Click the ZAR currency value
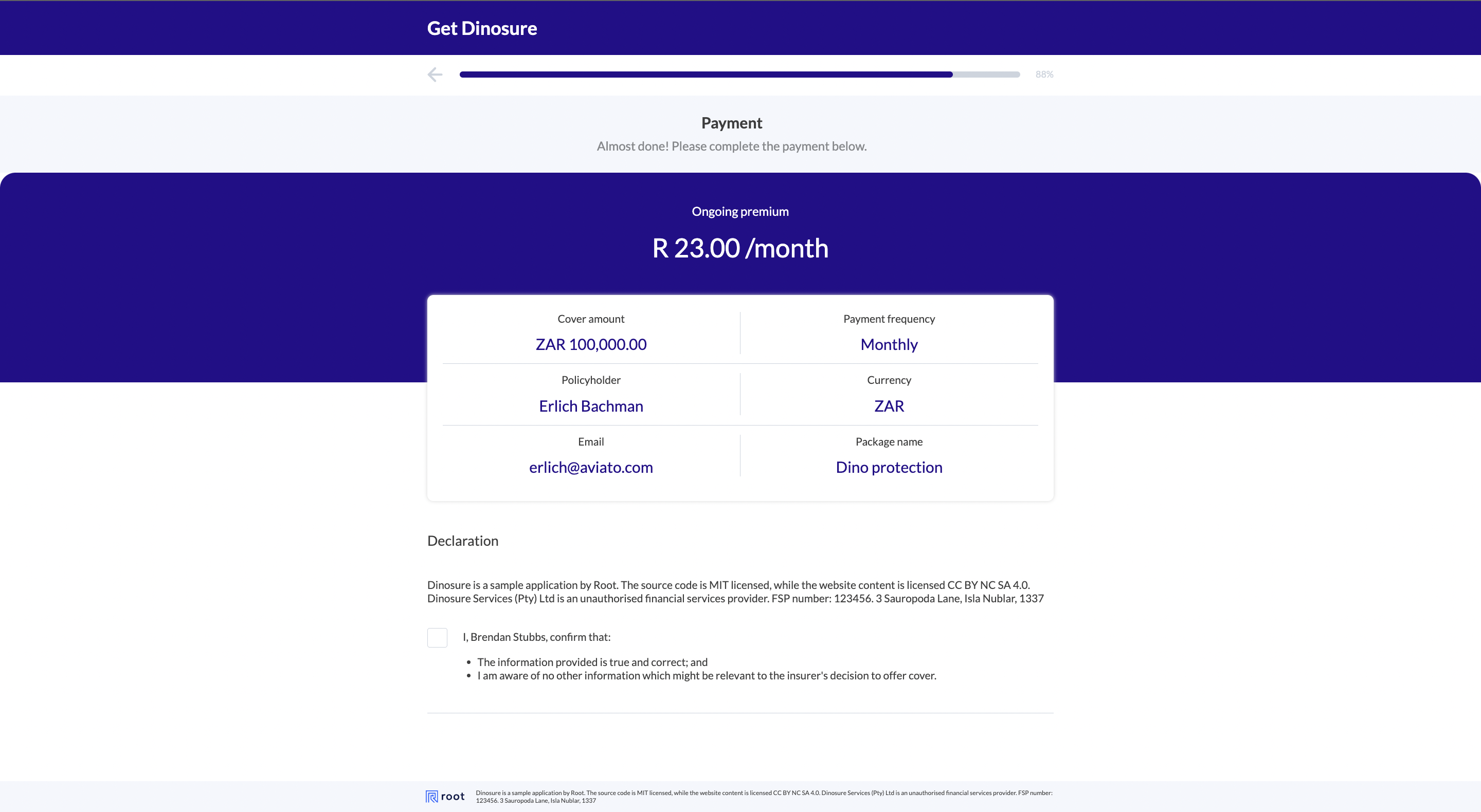 click(889, 405)
